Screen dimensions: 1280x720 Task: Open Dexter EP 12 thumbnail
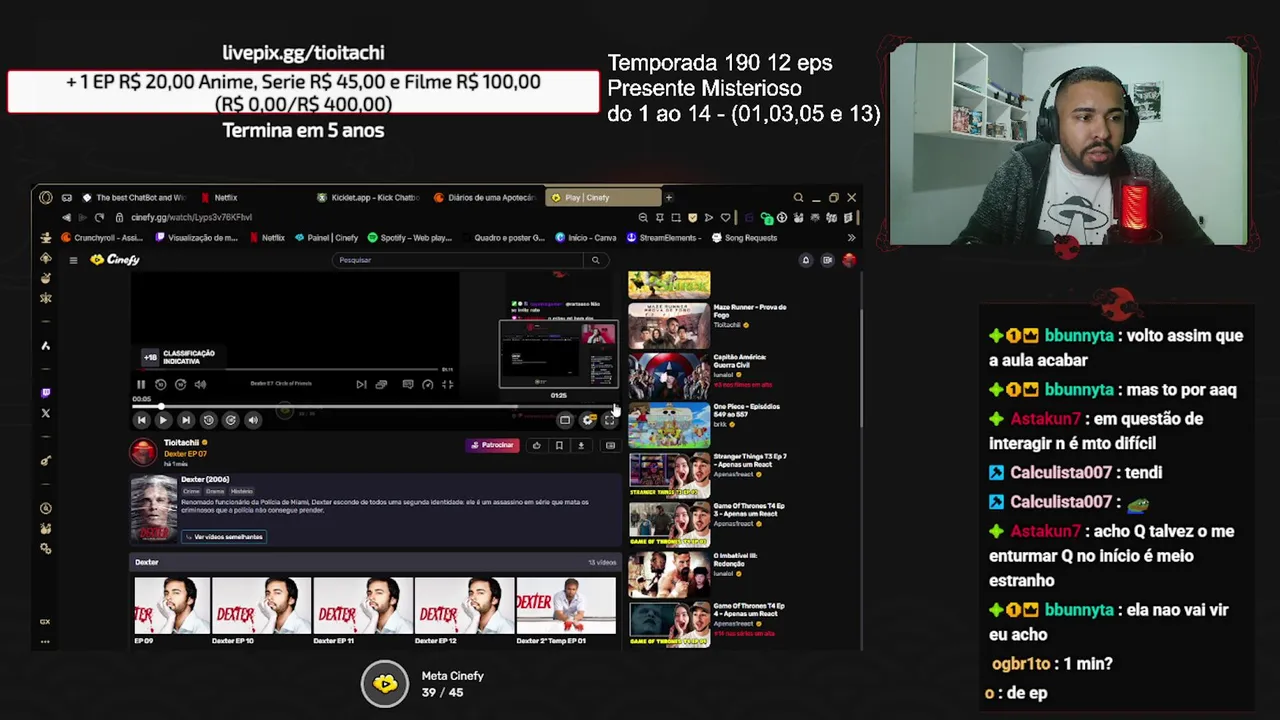[464, 606]
